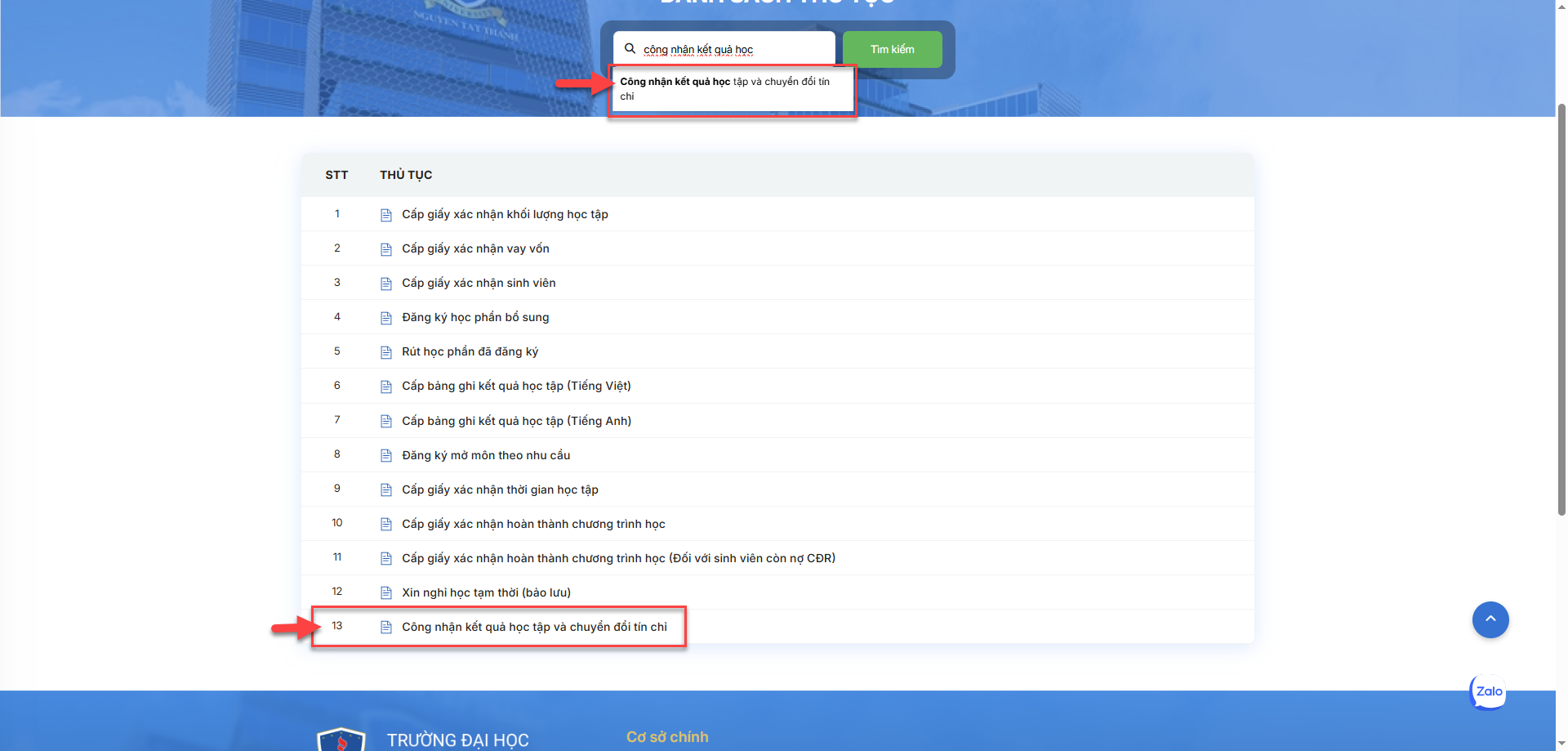
Task: Click document icon beside Xin nghỉ học tạm thời
Action: pyautogui.click(x=386, y=593)
